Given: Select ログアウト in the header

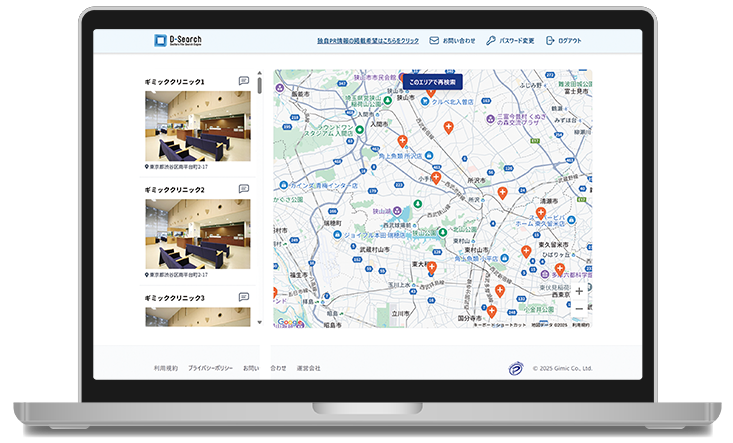Looking at the screenshot, I should [x=569, y=41].
